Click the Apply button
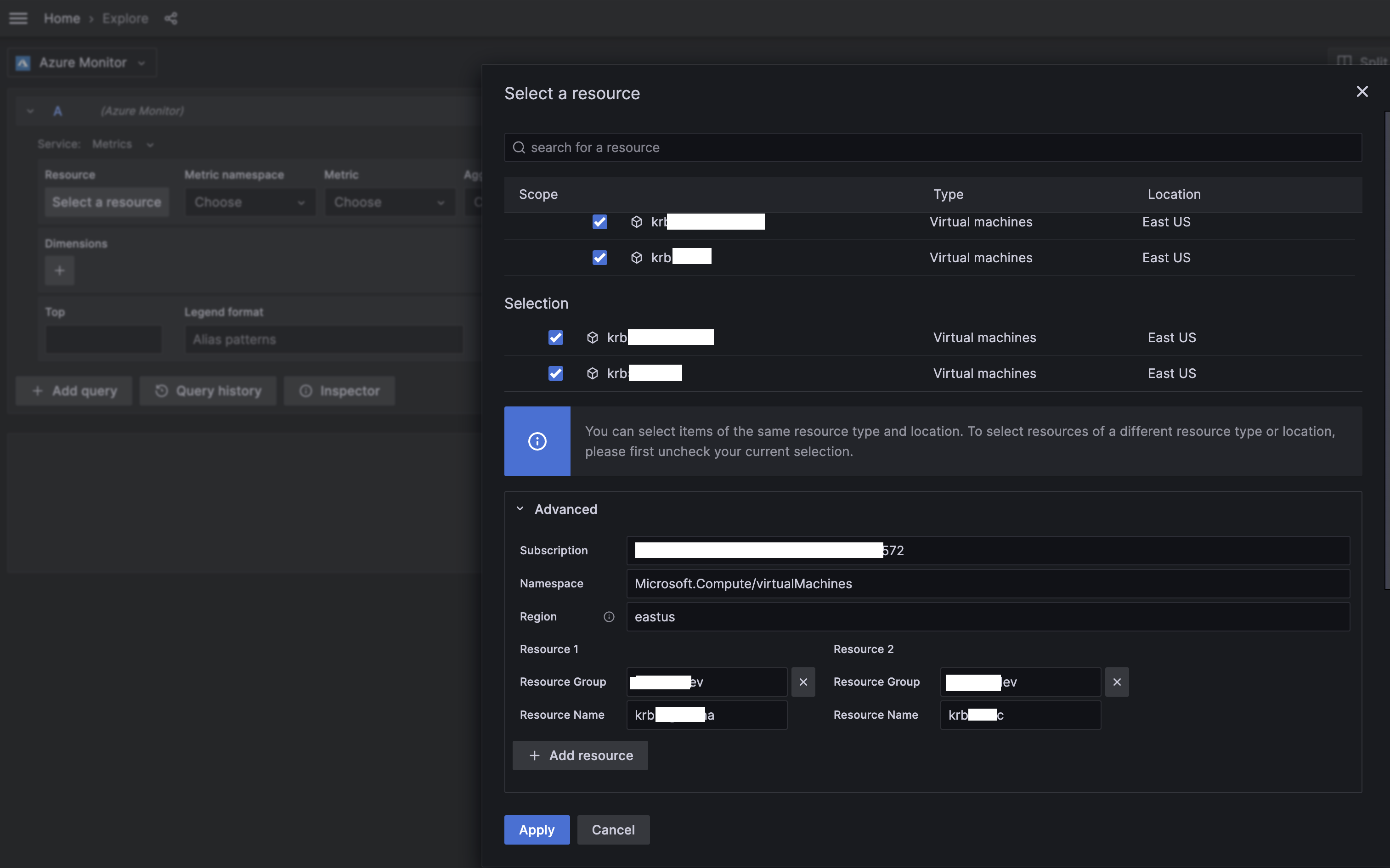 coord(536,829)
